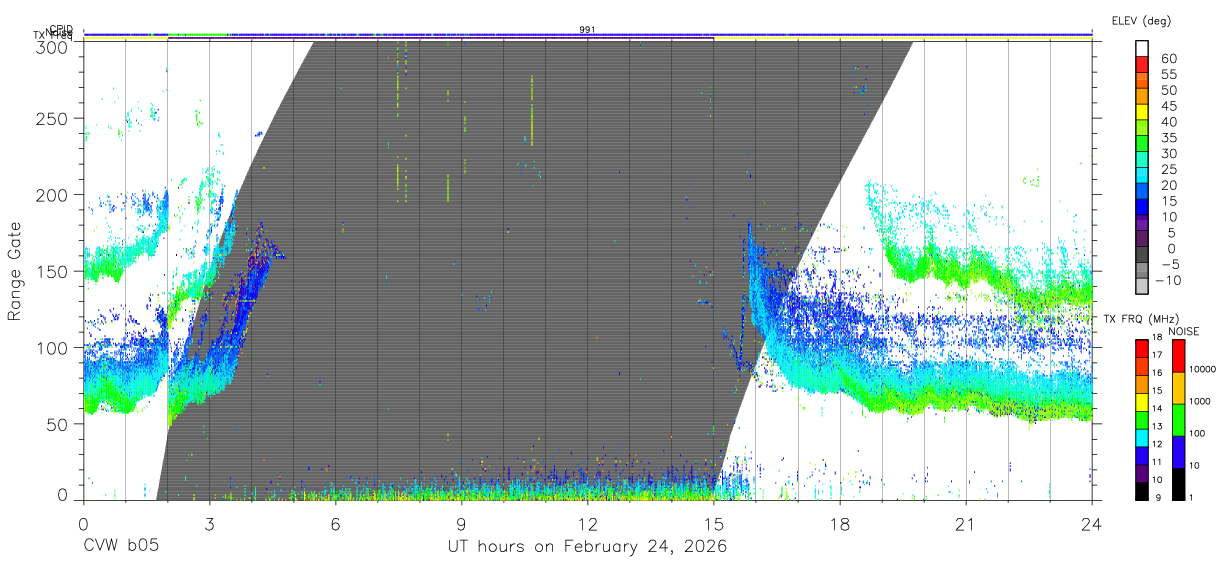Click the black 9–10 MHz segment of TX FRQ colorbar

pyautogui.click(x=1142, y=491)
